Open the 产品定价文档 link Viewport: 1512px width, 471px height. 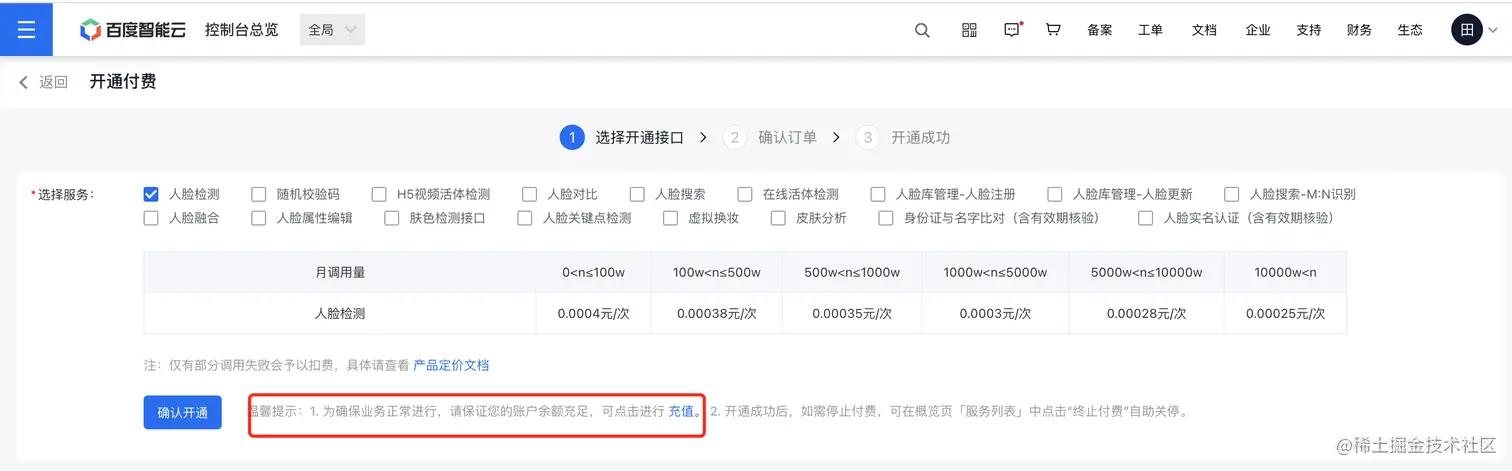pyautogui.click(x=451, y=365)
